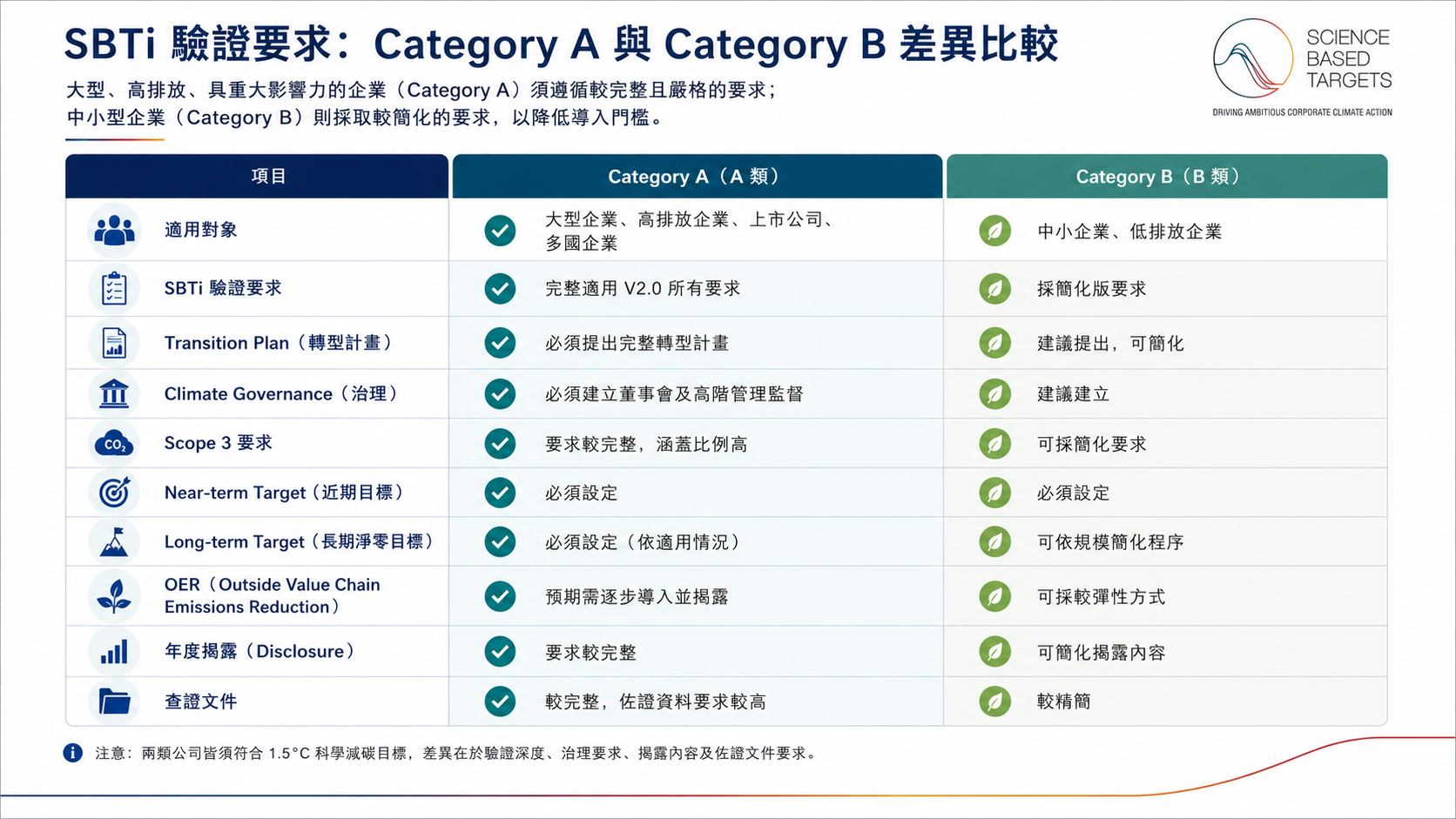Click leaf icon beside 可依規模簡化程序
This screenshot has height=819, width=1456.
pos(994,542)
